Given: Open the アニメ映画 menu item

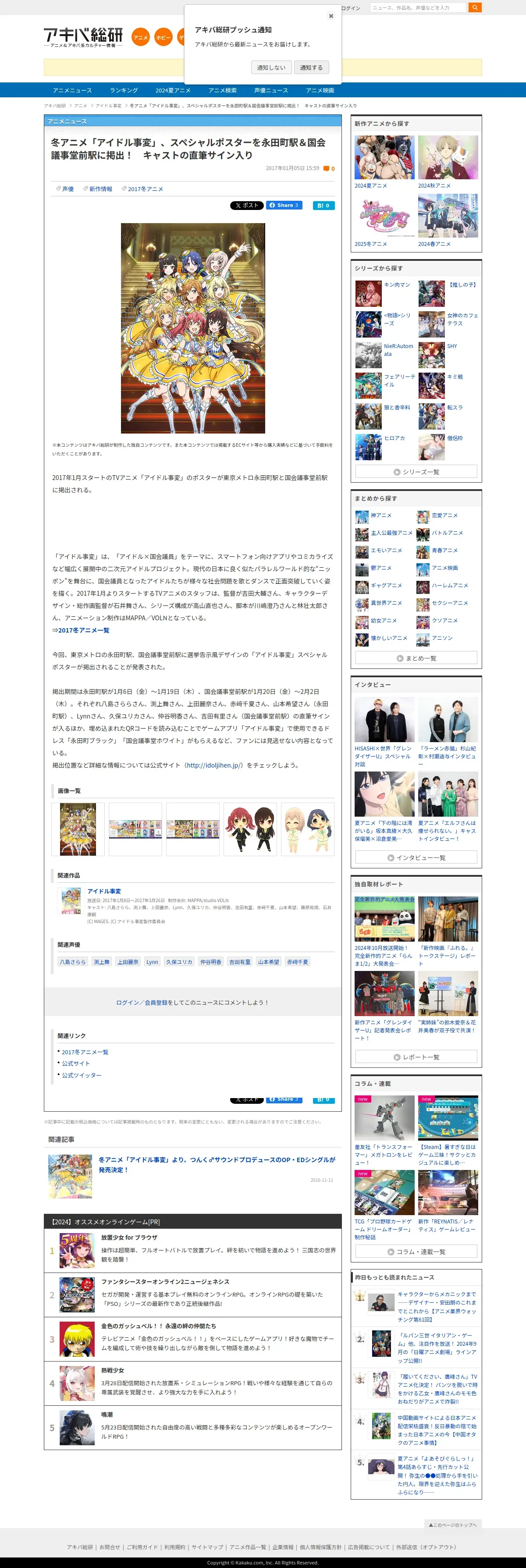Looking at the screenshot, I should pyautogui.click(x=320, y=90).
